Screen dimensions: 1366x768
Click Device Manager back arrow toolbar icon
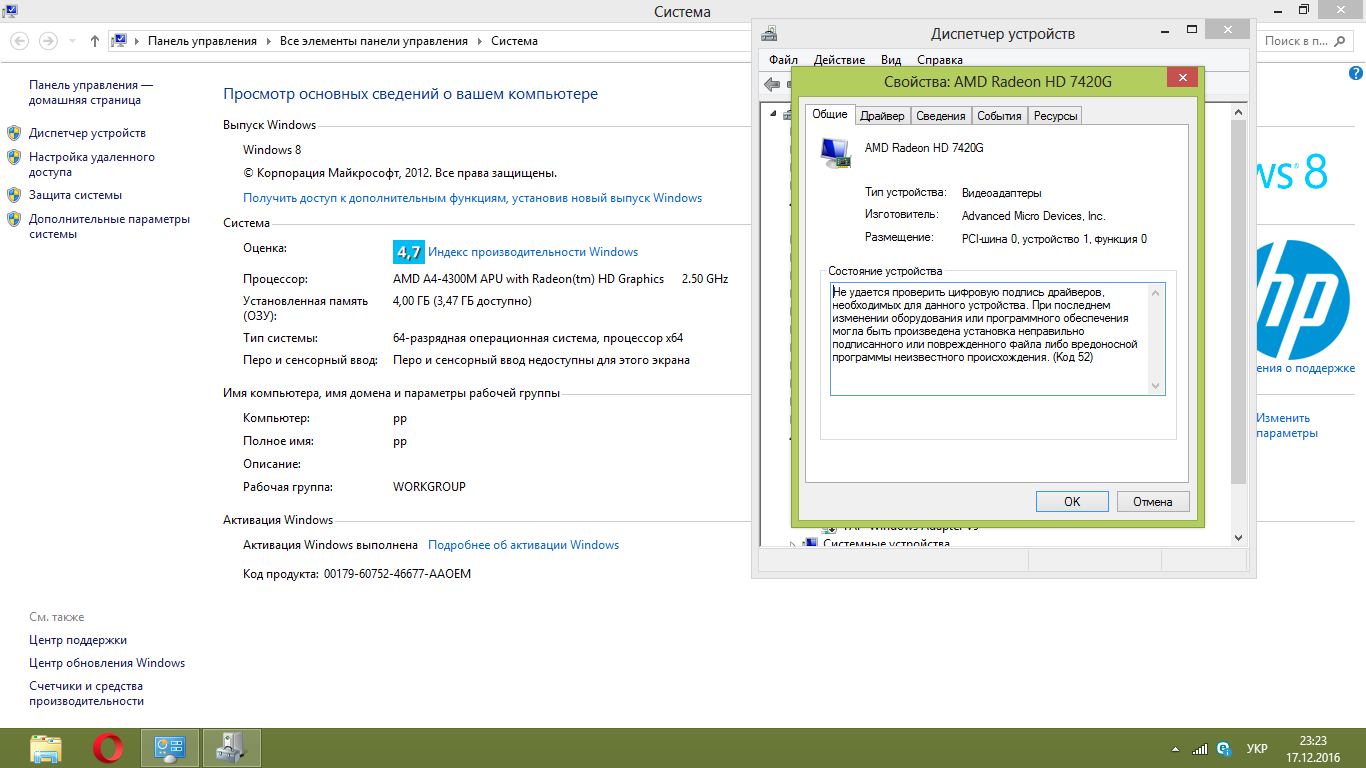click(771, 84)
